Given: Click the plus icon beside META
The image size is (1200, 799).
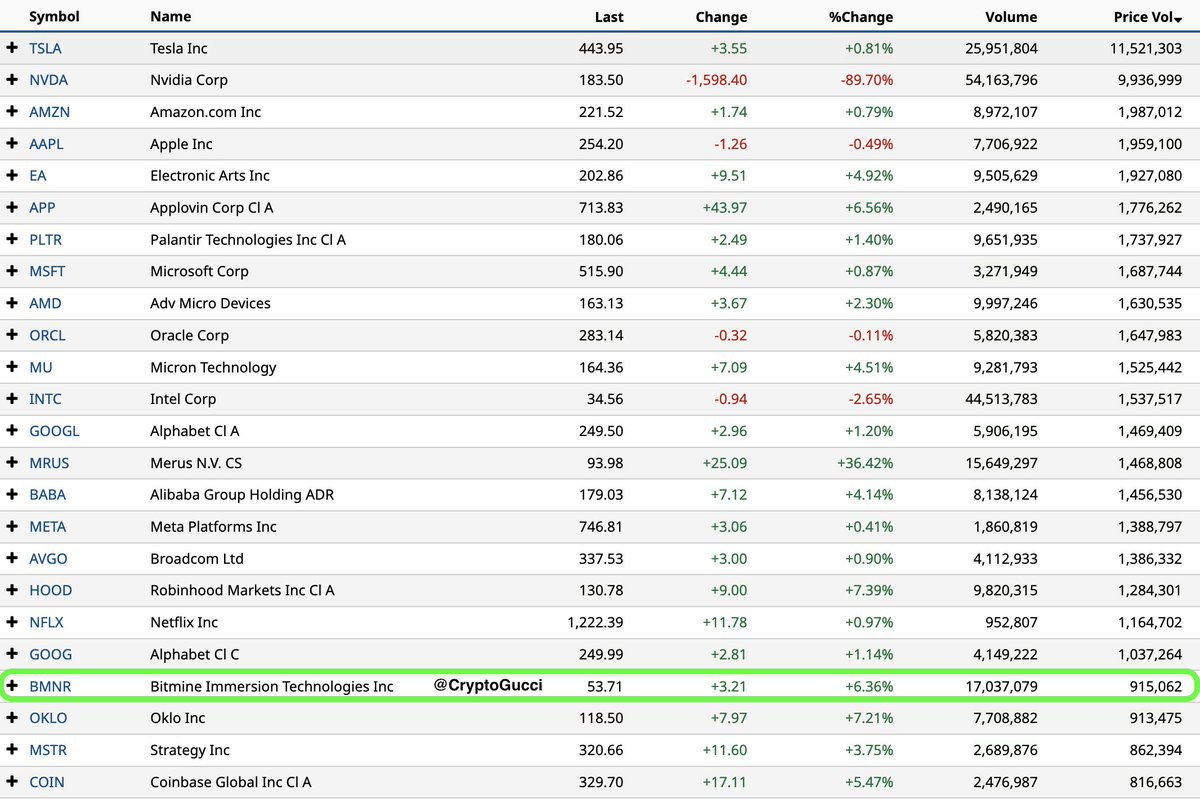Looking at the screenshot, I should tap(12, 527).
